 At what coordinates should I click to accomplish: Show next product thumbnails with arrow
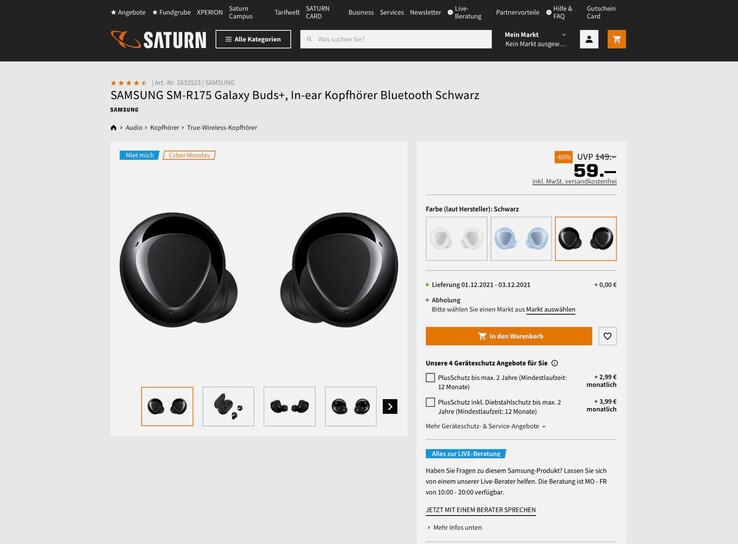tap(390, 406)
